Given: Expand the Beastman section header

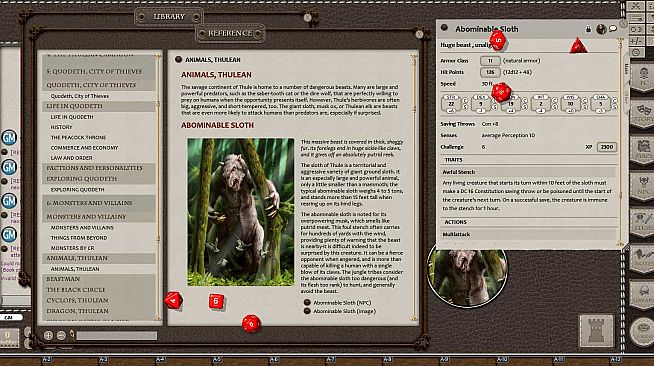Looking at the screenshot, I should [98, 279].
